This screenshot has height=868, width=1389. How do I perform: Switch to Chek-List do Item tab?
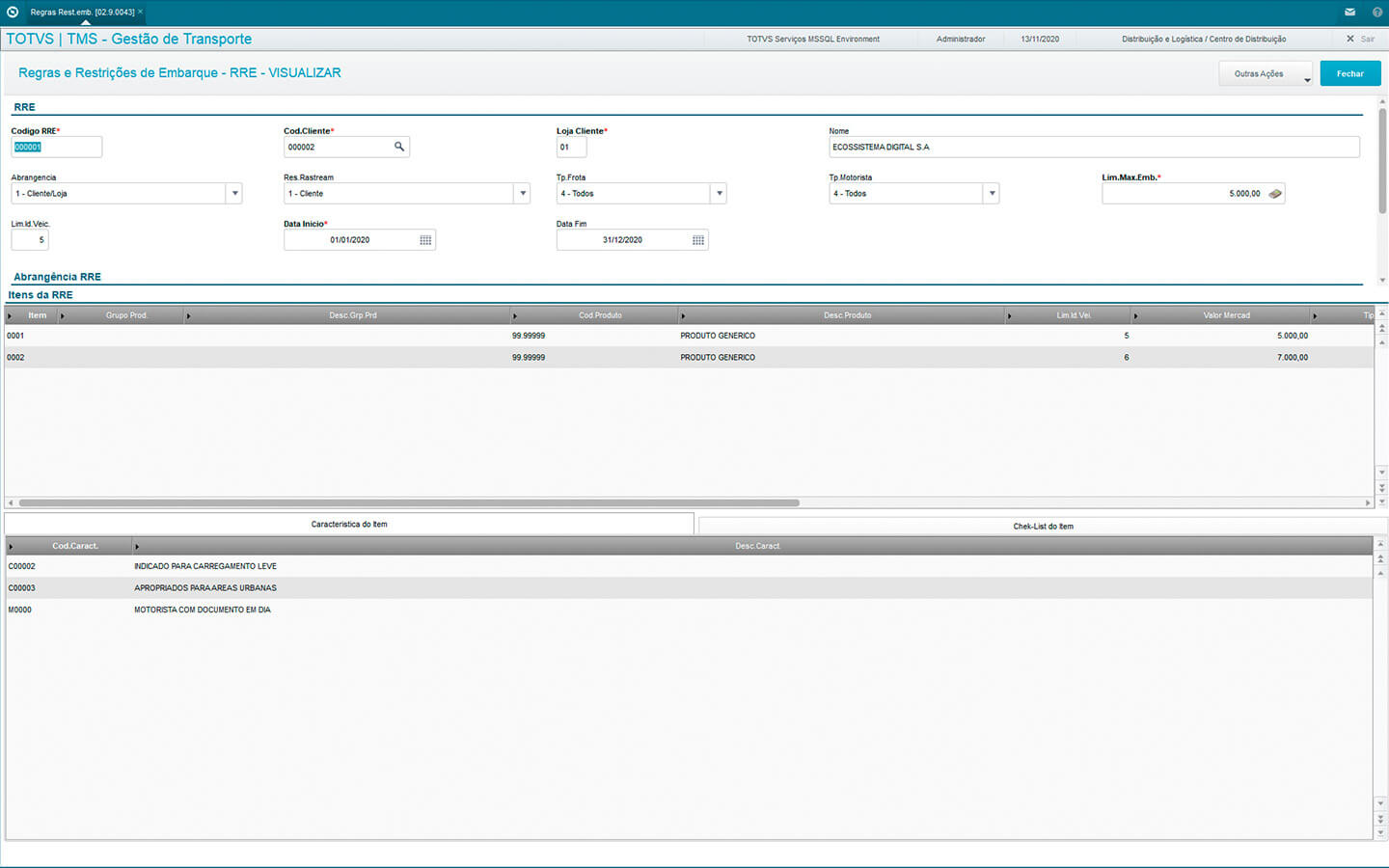[1043, 527]
